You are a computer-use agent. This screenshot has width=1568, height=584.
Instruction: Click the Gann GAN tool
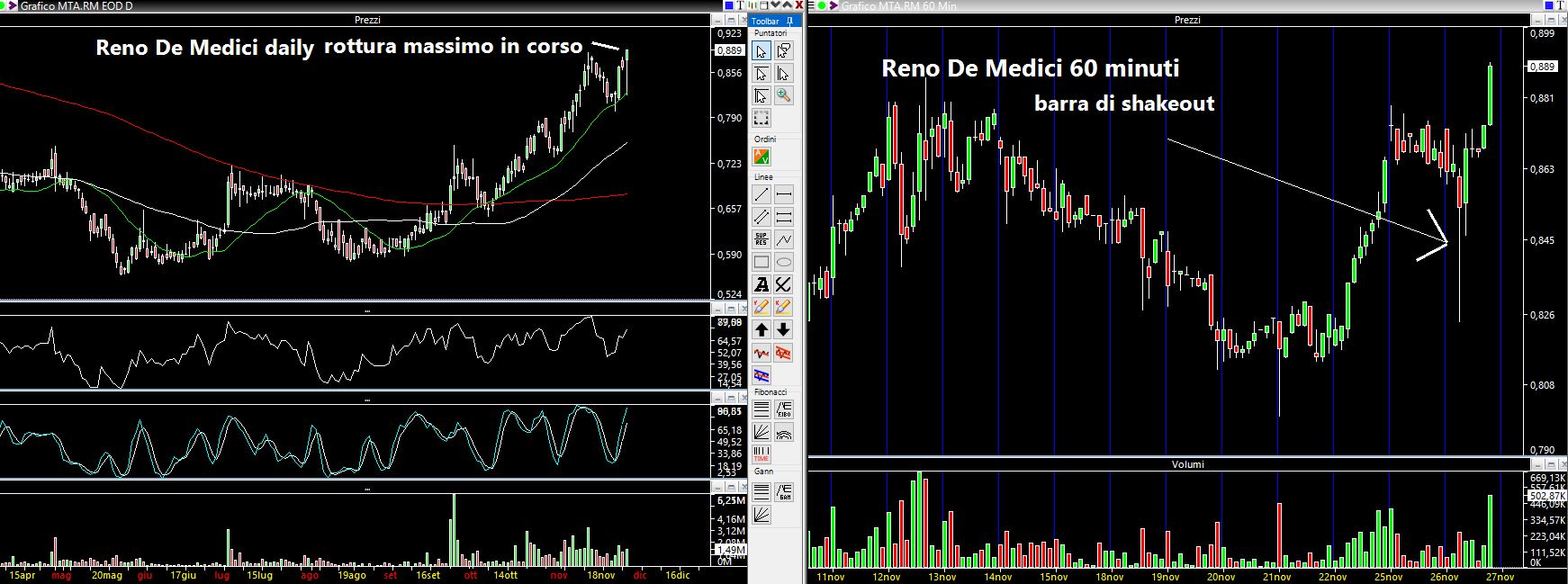coord(784,492)
